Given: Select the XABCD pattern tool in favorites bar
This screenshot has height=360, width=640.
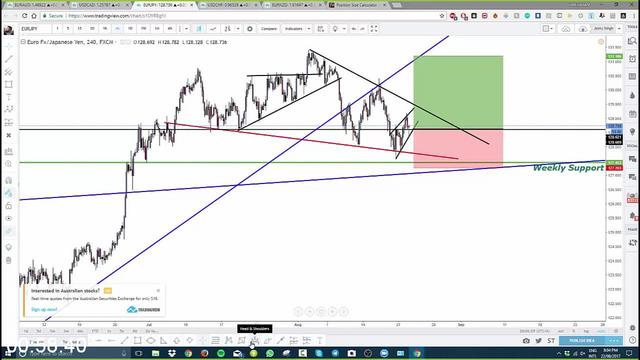Looking at the screenshot, I should coord(229,340).
